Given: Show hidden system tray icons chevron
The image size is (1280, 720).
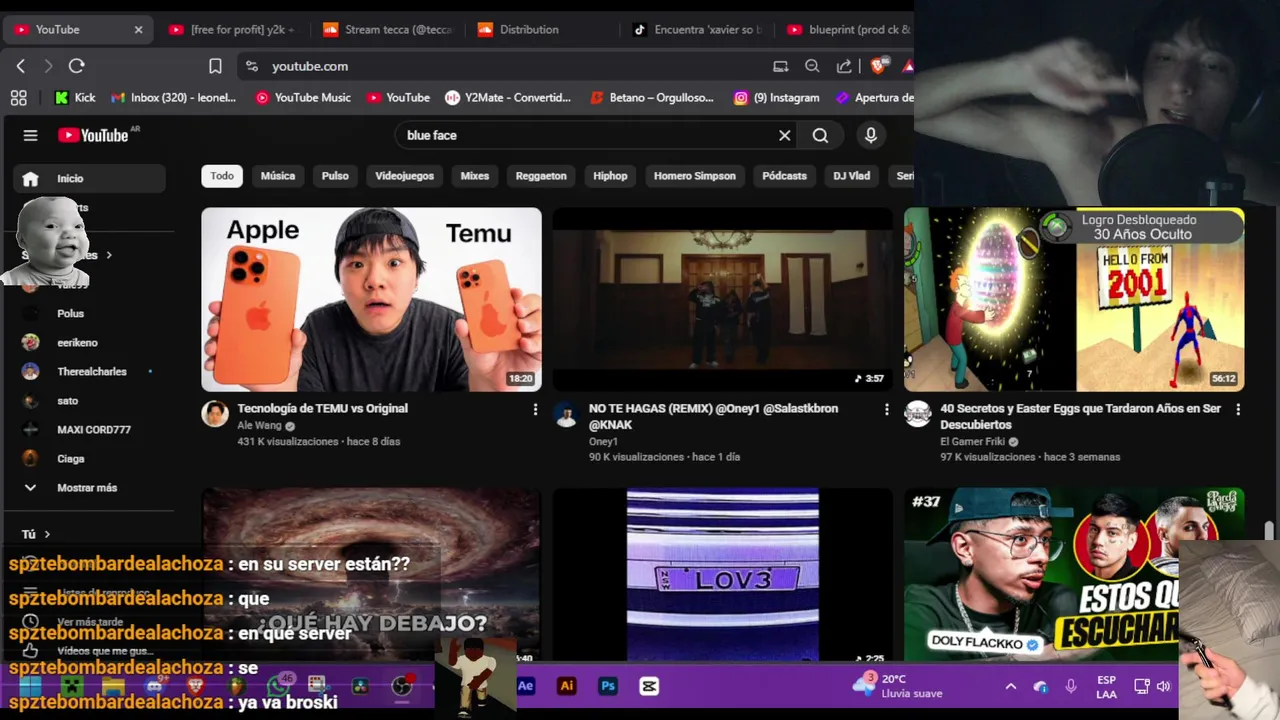Looking at the screenshot, I should click(x=1010, y=686).
